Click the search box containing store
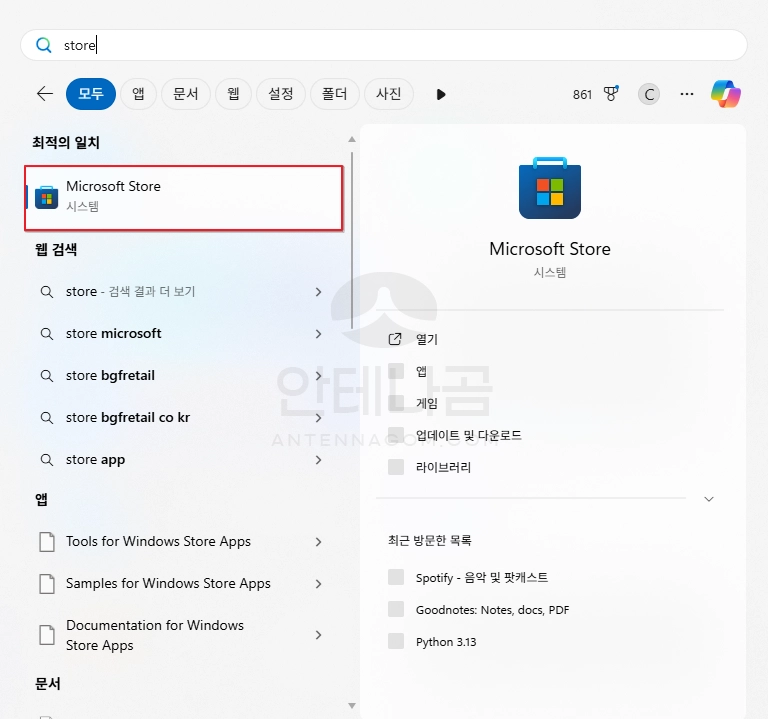 [384, 45]
